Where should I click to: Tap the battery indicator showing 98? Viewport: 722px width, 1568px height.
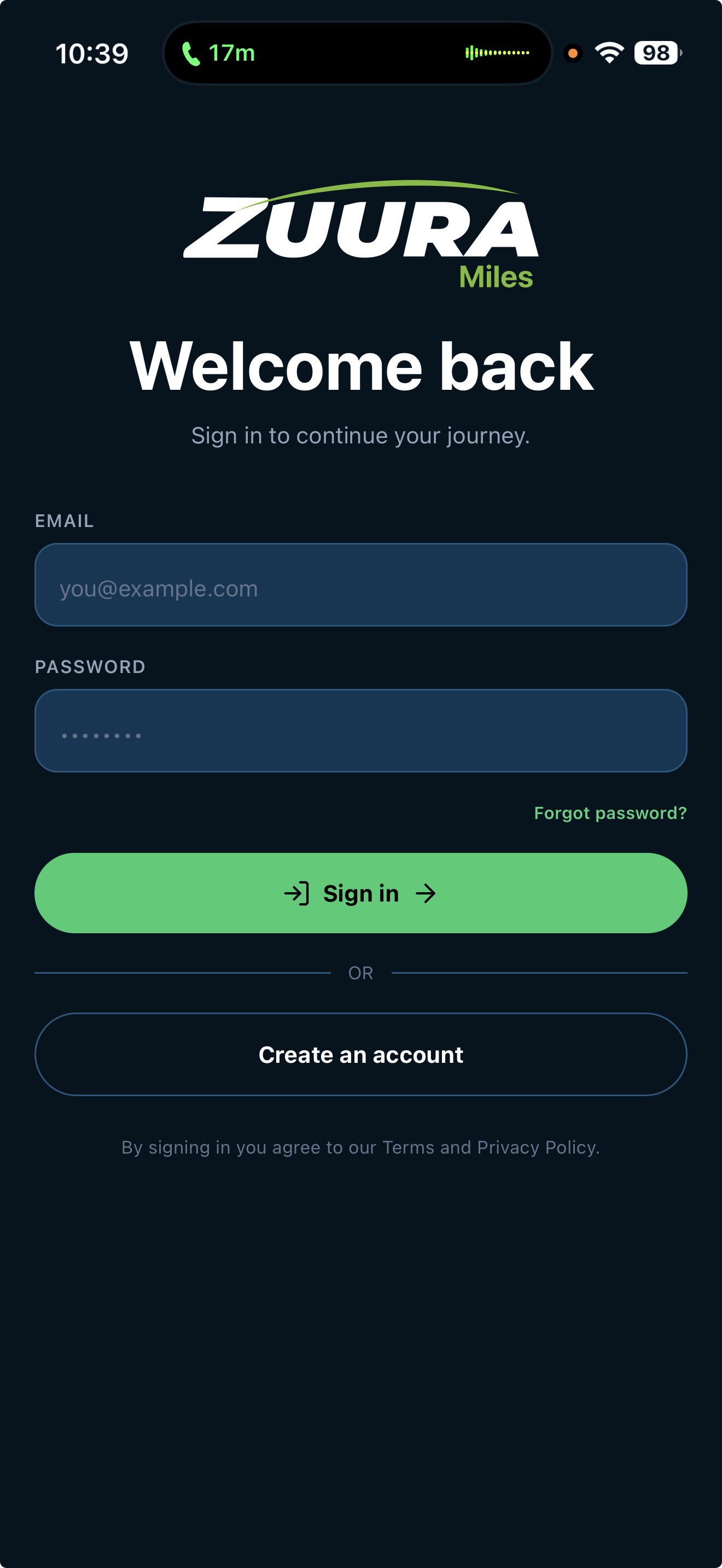(x=657, y=53)
